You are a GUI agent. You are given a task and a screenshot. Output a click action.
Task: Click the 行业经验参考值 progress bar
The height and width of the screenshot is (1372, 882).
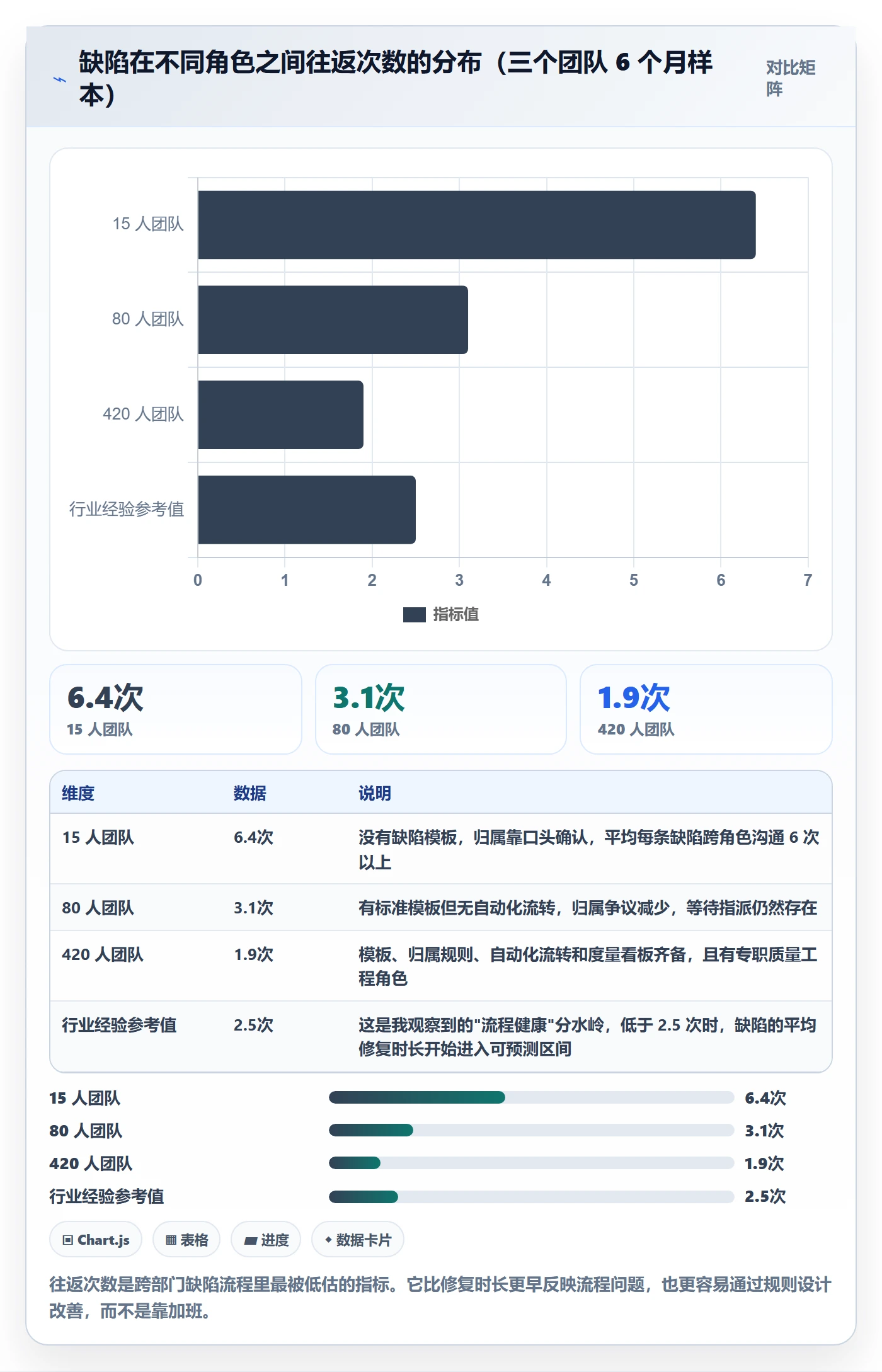pyautogui.click(x=532, y=1196)
